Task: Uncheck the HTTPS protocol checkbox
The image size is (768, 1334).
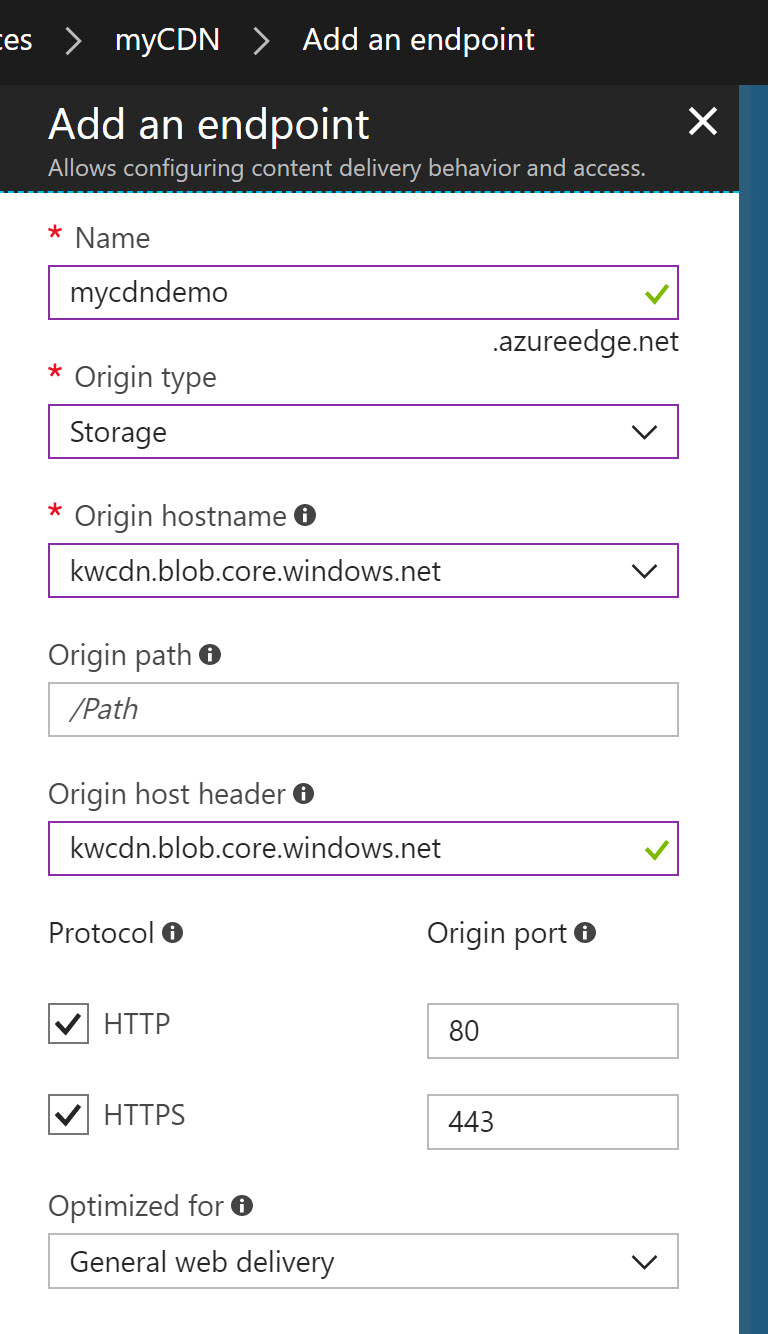Action: (68, 1115)
